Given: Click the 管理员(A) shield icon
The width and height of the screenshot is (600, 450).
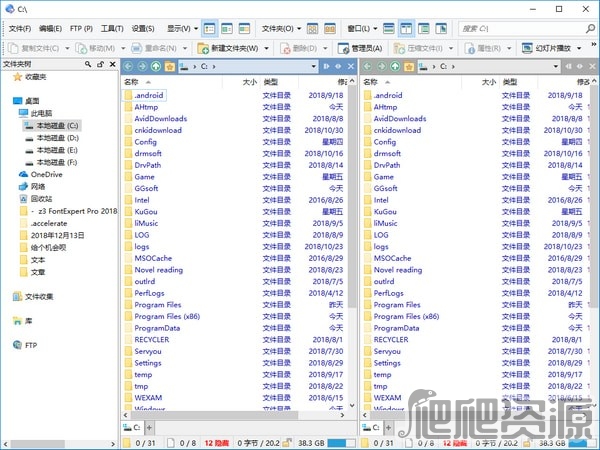Looking at the screenshot, I should coord(343,49).
